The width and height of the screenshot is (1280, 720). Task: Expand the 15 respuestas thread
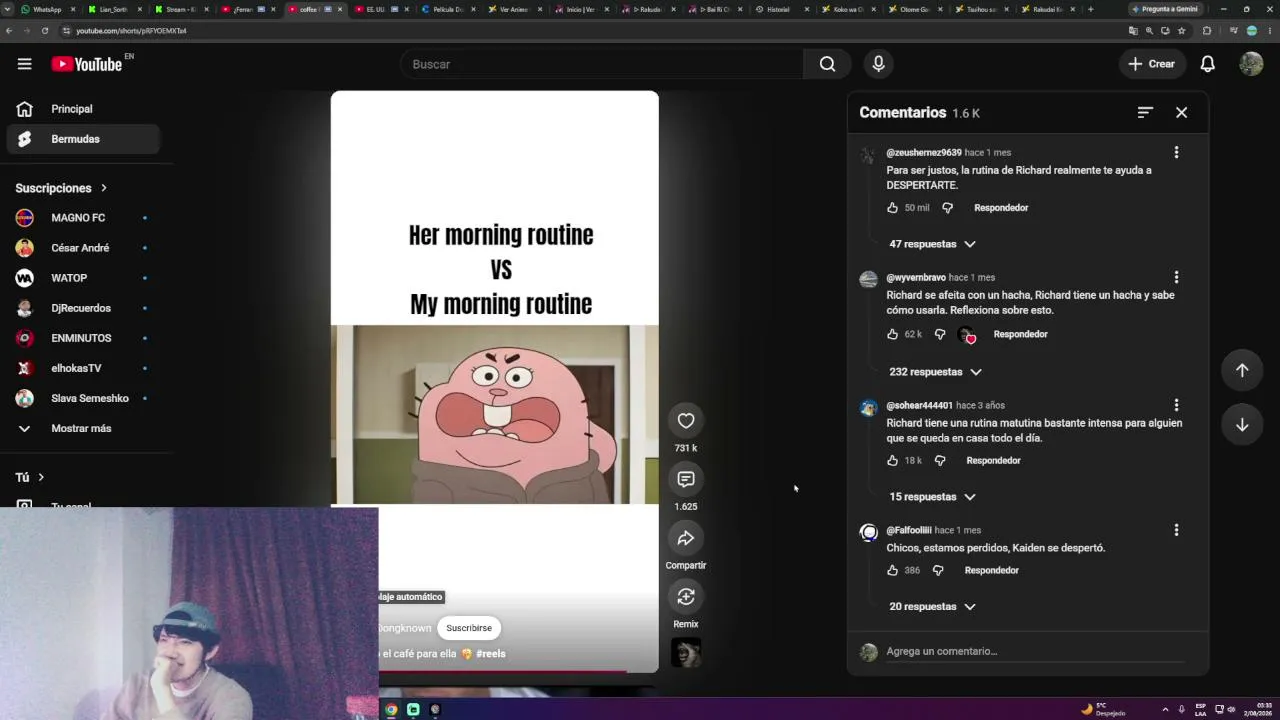[x=932, y=497]
